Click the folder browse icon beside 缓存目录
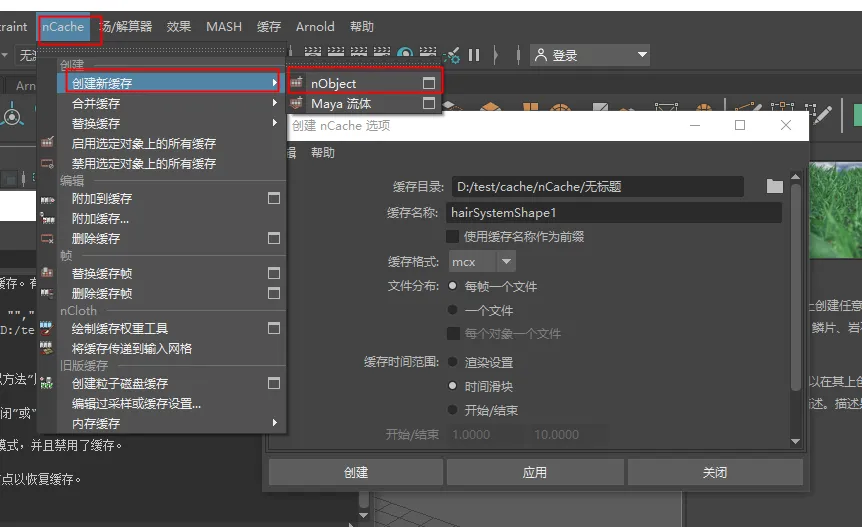This screenshot has height=527, width=862. 774,186
